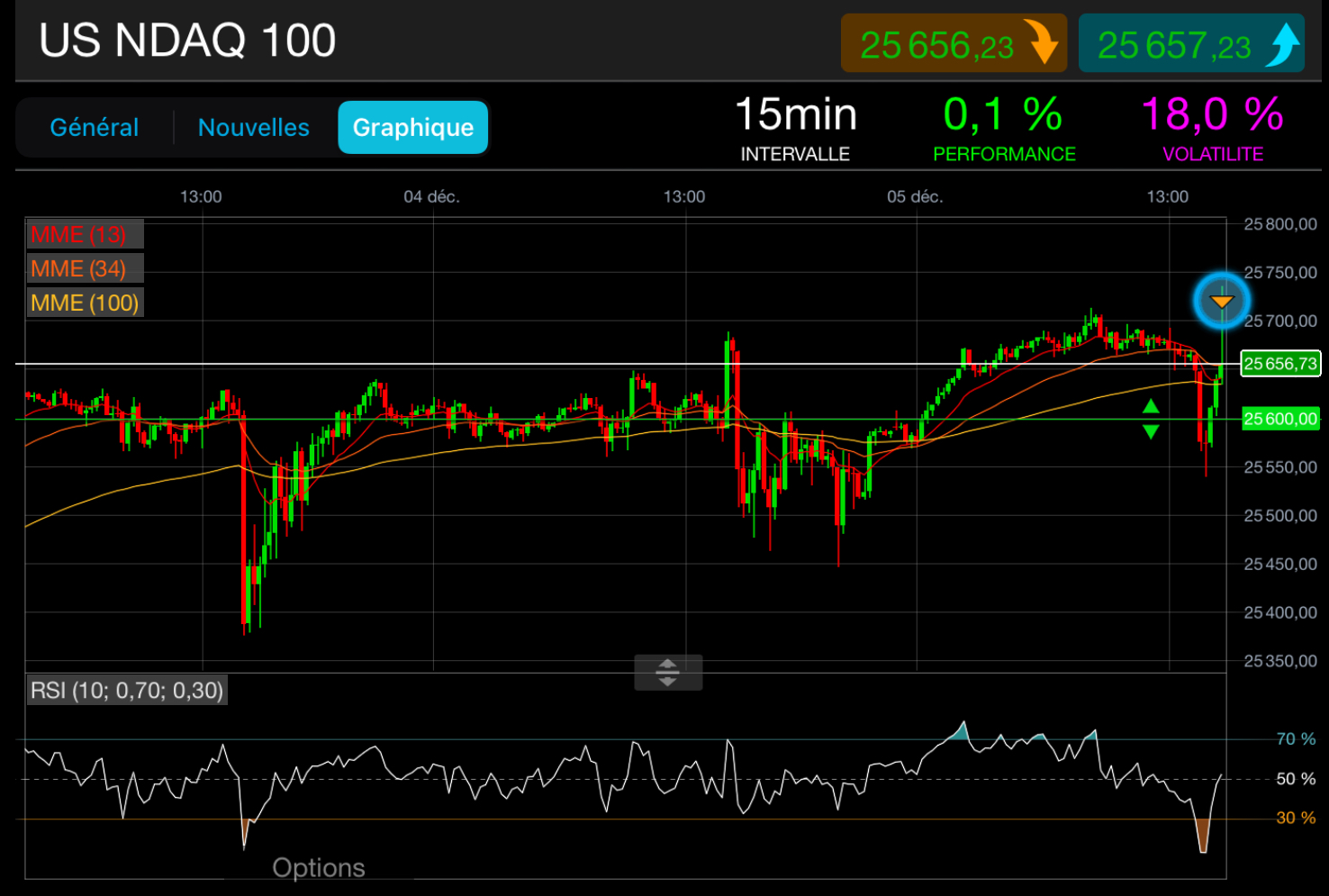The width and height of the screenshot is (1329, 896).
Task: Toggle the MME (34) indicator label
Action: 85,268
